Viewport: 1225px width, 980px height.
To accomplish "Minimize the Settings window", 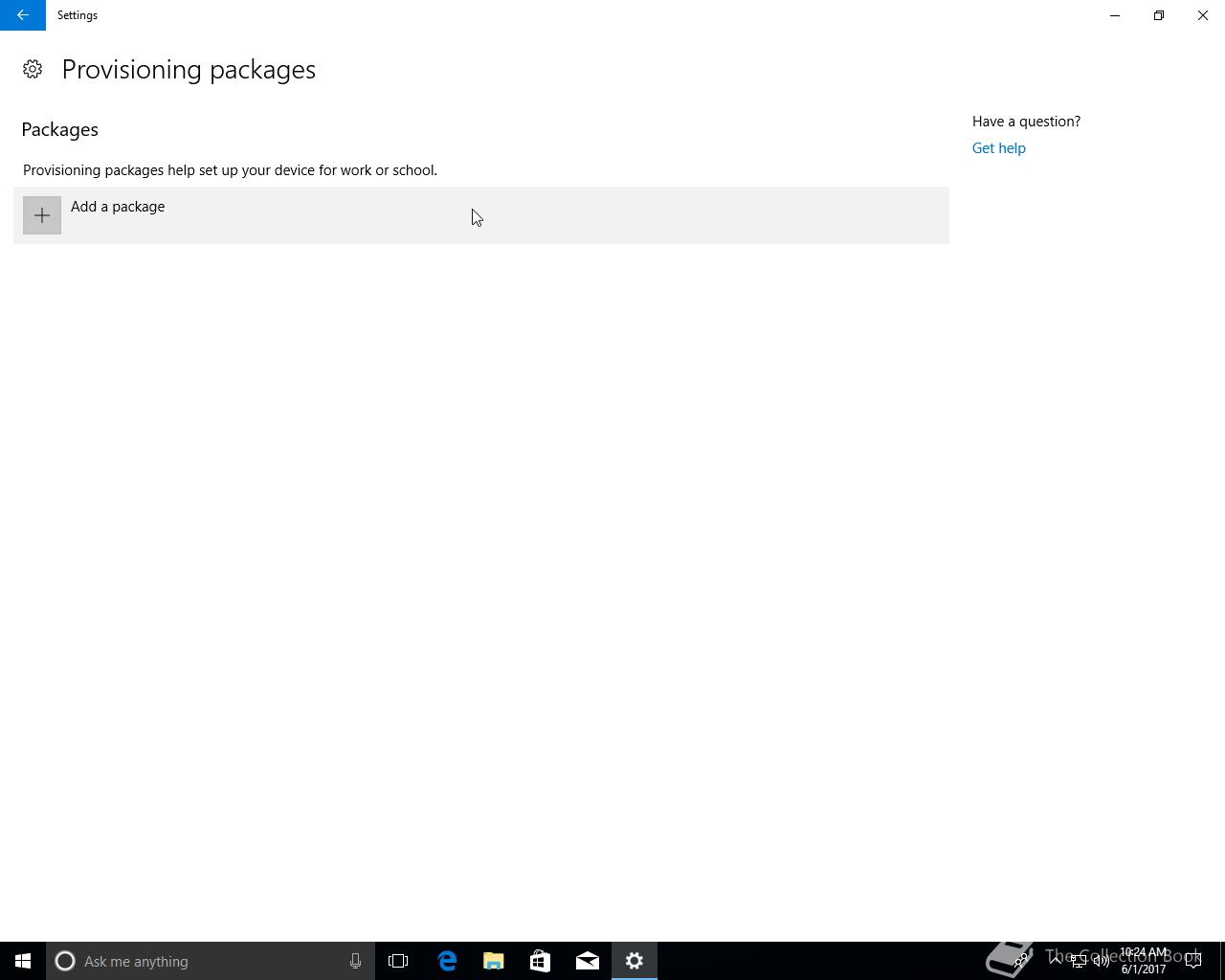I will coord(1115,15).
